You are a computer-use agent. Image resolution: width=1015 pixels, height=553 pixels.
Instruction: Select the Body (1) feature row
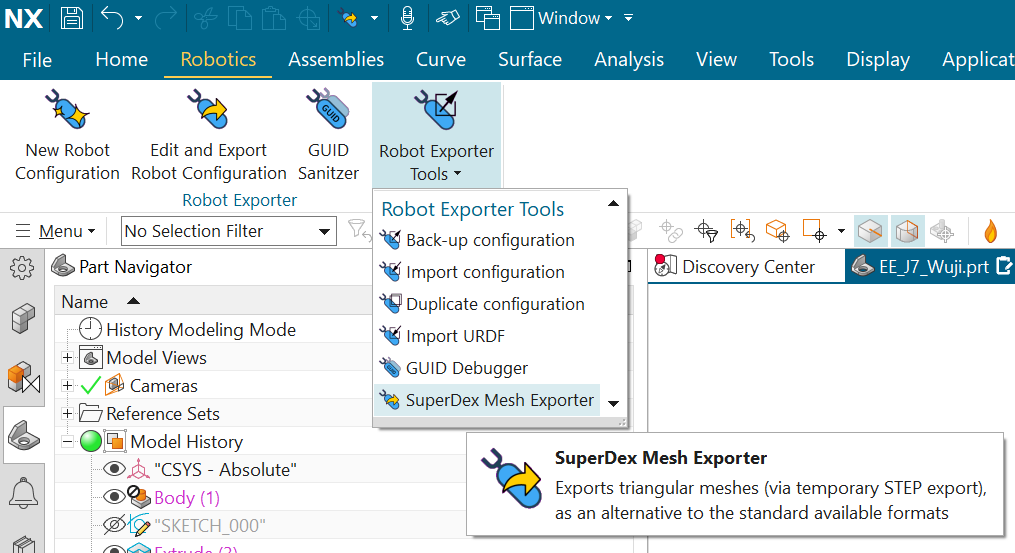tap(187, 497)
